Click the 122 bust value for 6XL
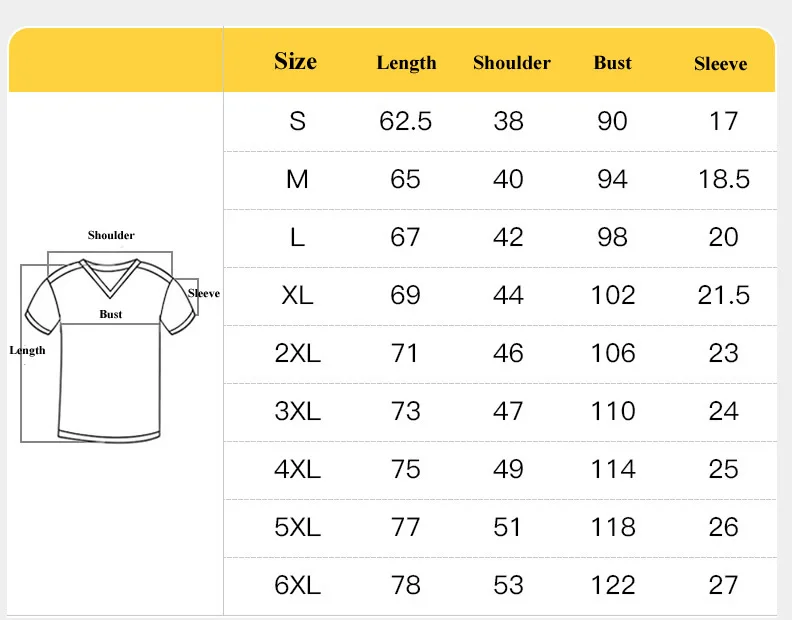 [613, 586]
